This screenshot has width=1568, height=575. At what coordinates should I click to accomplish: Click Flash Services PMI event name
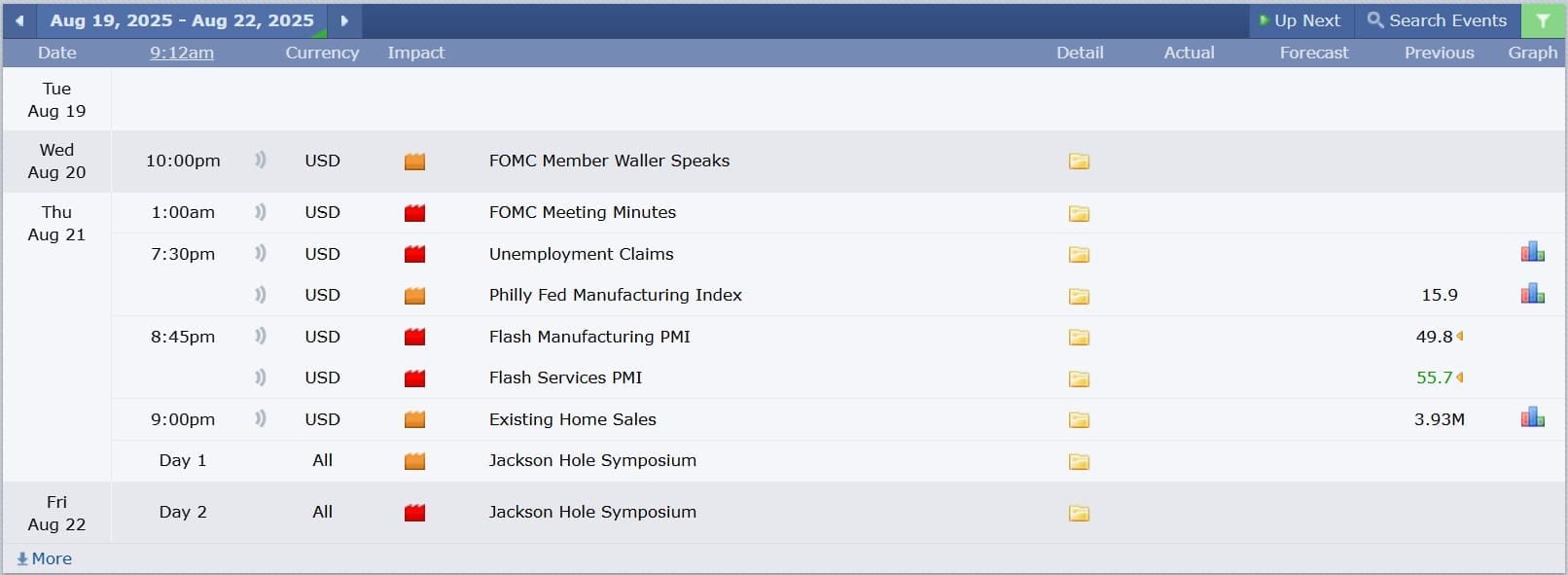point(565,377)
